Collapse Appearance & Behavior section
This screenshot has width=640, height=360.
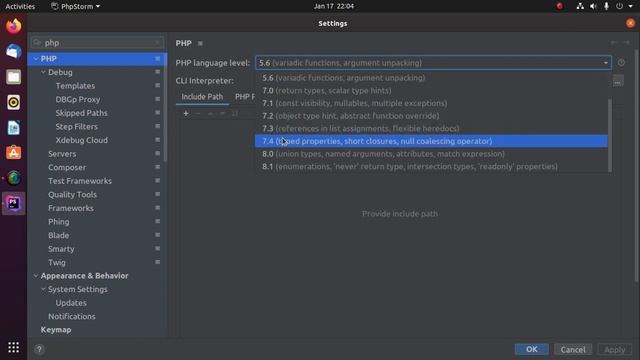[36, 276]
